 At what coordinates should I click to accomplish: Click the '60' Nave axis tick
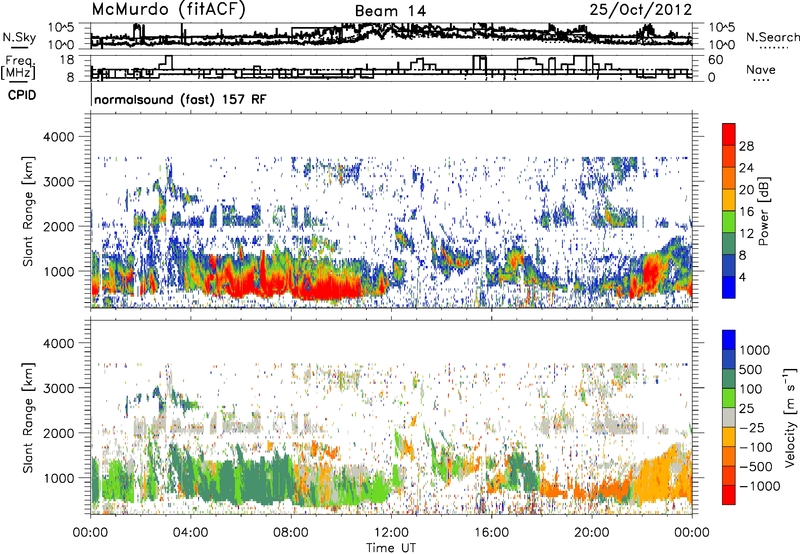(716, 60)
